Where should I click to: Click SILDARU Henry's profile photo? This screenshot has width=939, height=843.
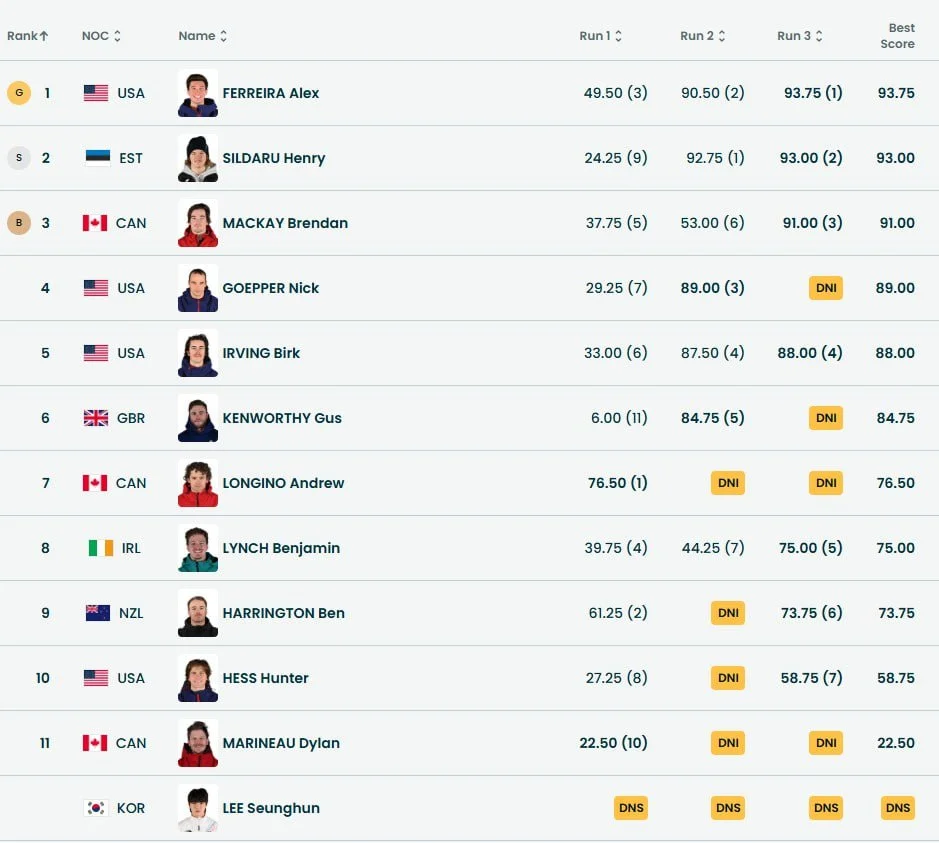point(198,158)
